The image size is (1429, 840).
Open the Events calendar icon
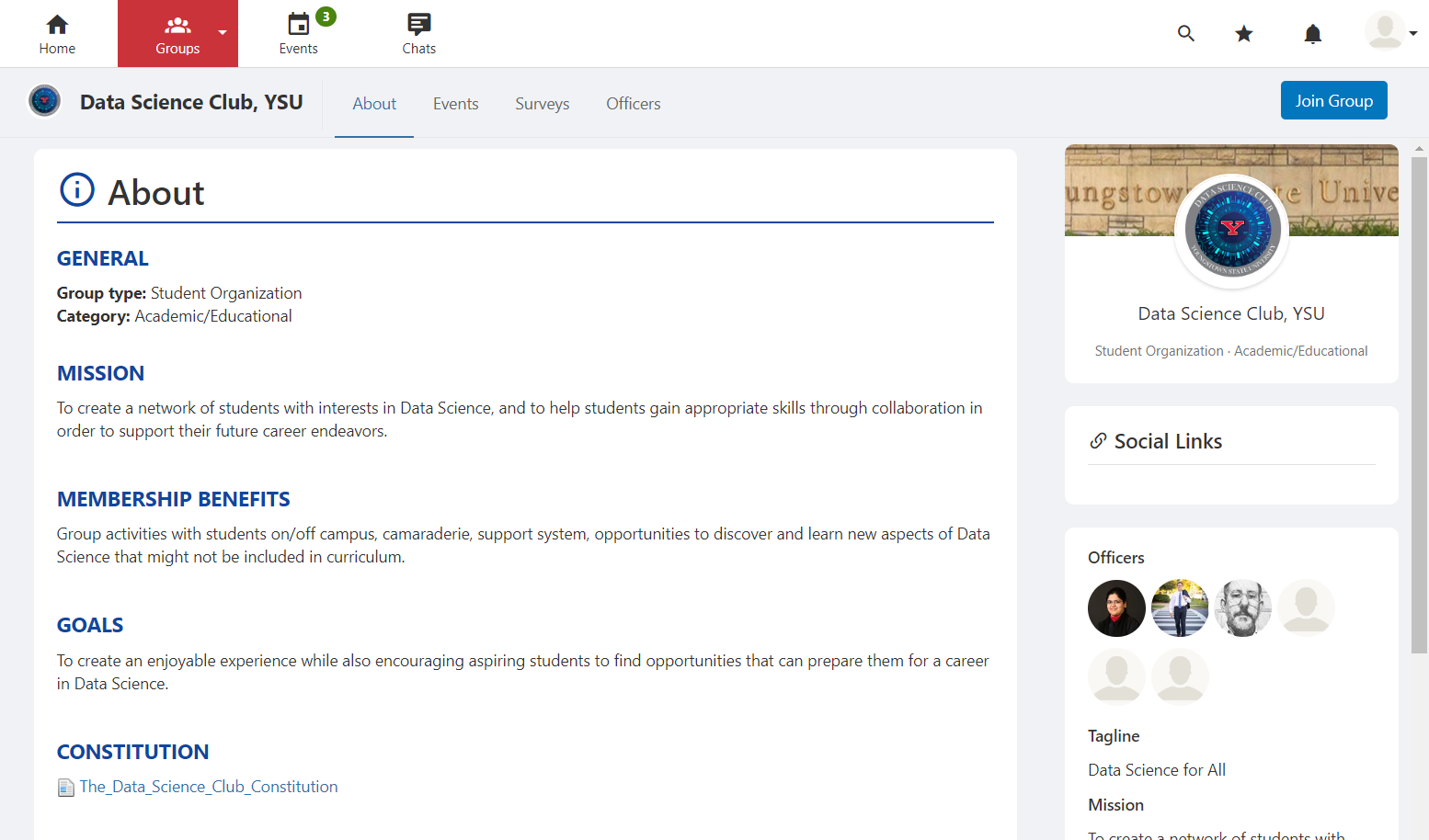click(x=299, y=25)
